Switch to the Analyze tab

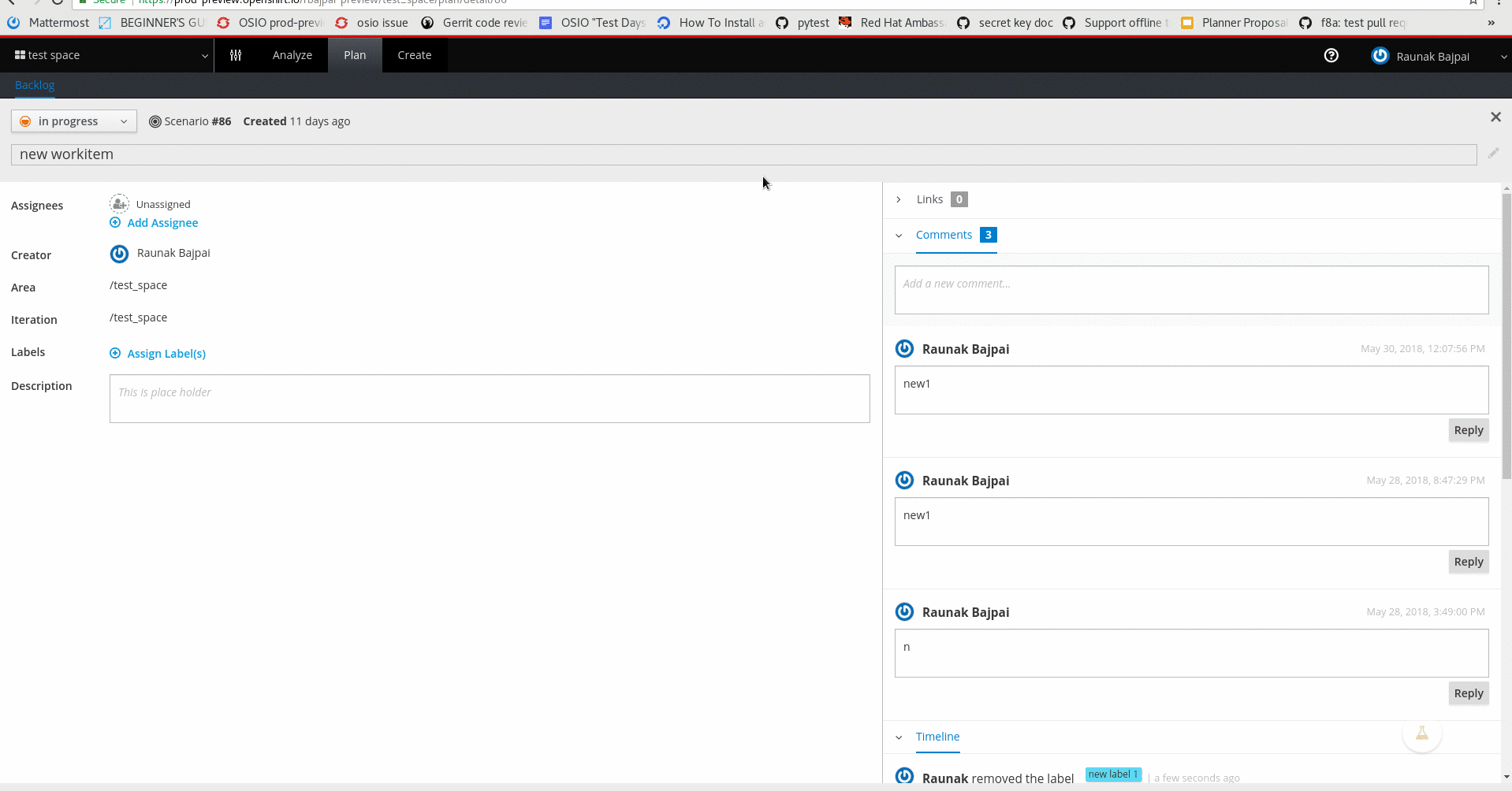292,55
